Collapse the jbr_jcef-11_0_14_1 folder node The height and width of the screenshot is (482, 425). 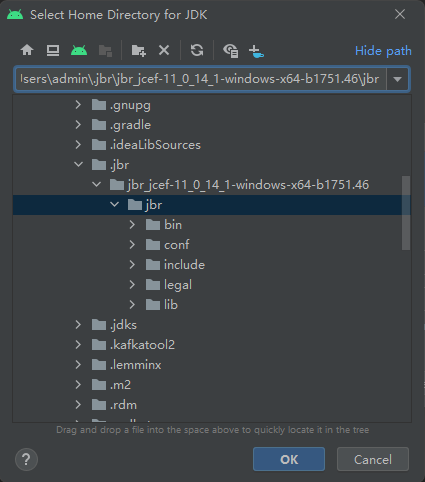[96, 184]
